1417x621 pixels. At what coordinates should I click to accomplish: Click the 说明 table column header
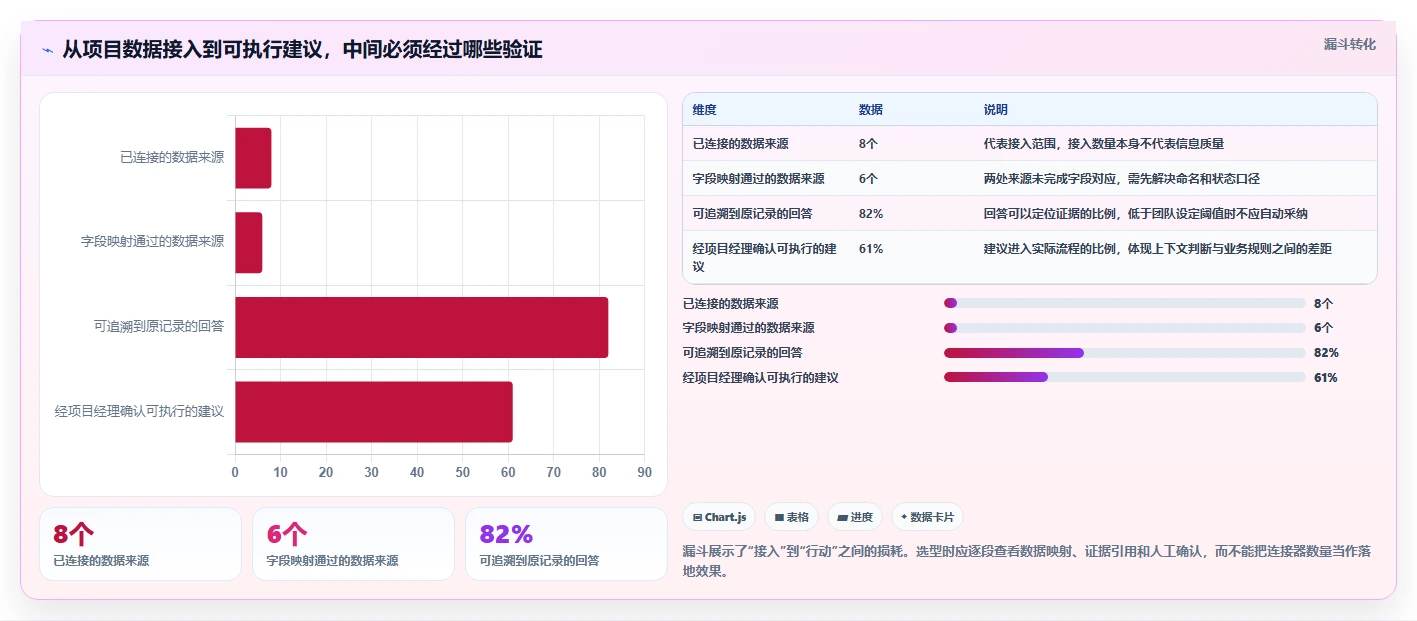pyautogui.click(x=996, y=110)
